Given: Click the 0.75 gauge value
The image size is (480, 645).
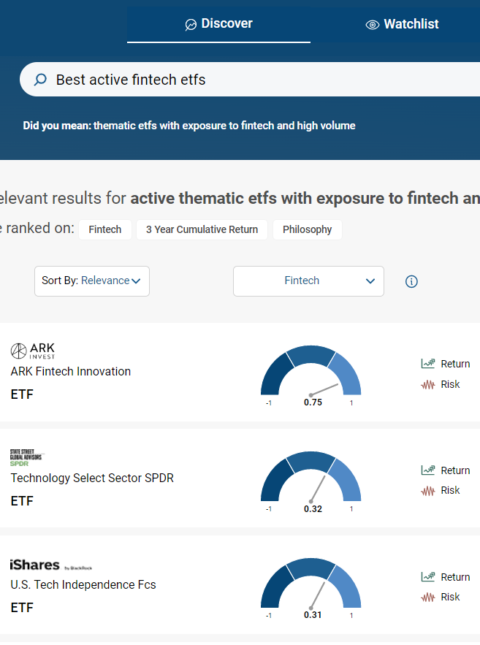Looking at the screenshot, I should [x=313, y=402].
